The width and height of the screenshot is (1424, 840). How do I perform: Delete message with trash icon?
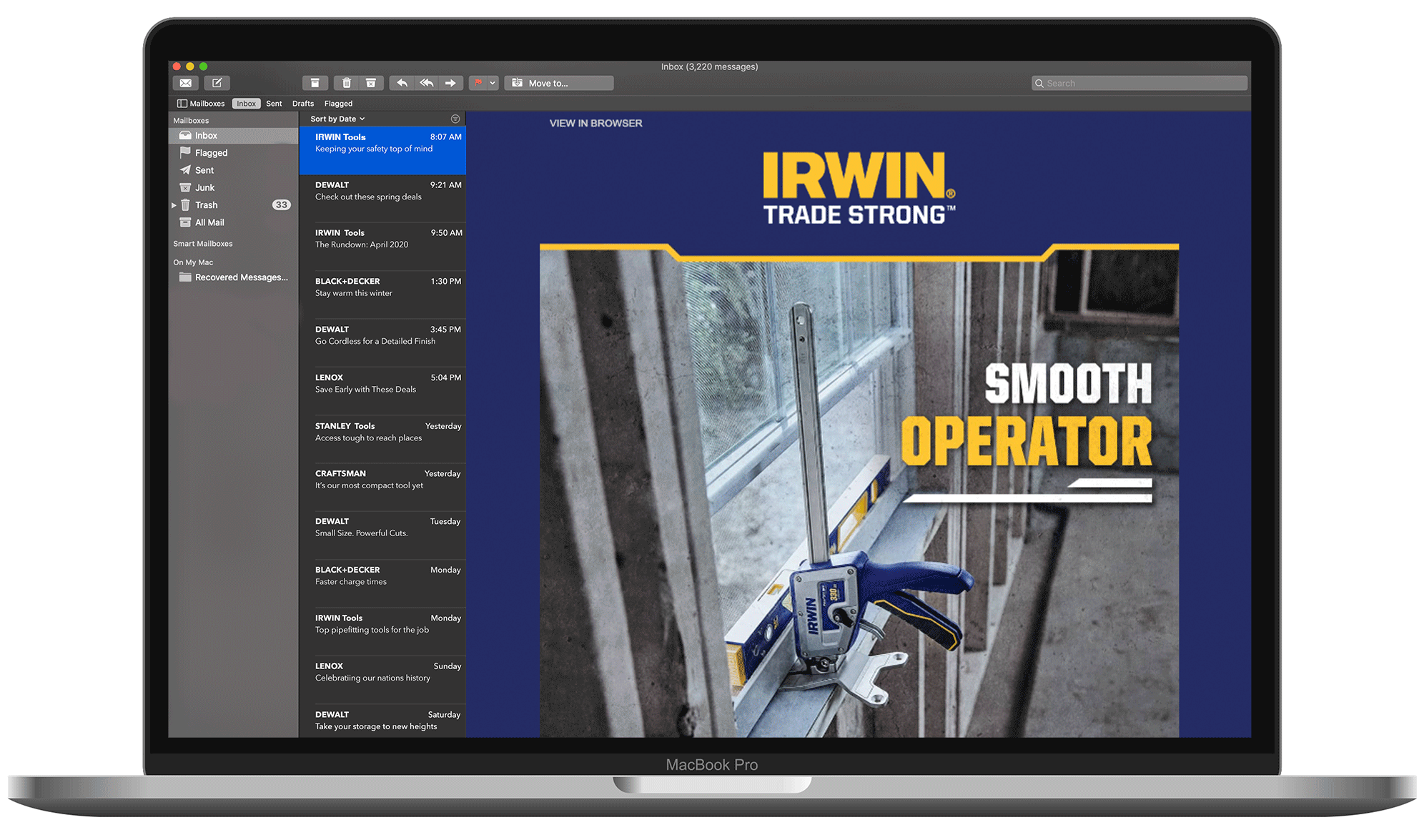tap(347, 83)
